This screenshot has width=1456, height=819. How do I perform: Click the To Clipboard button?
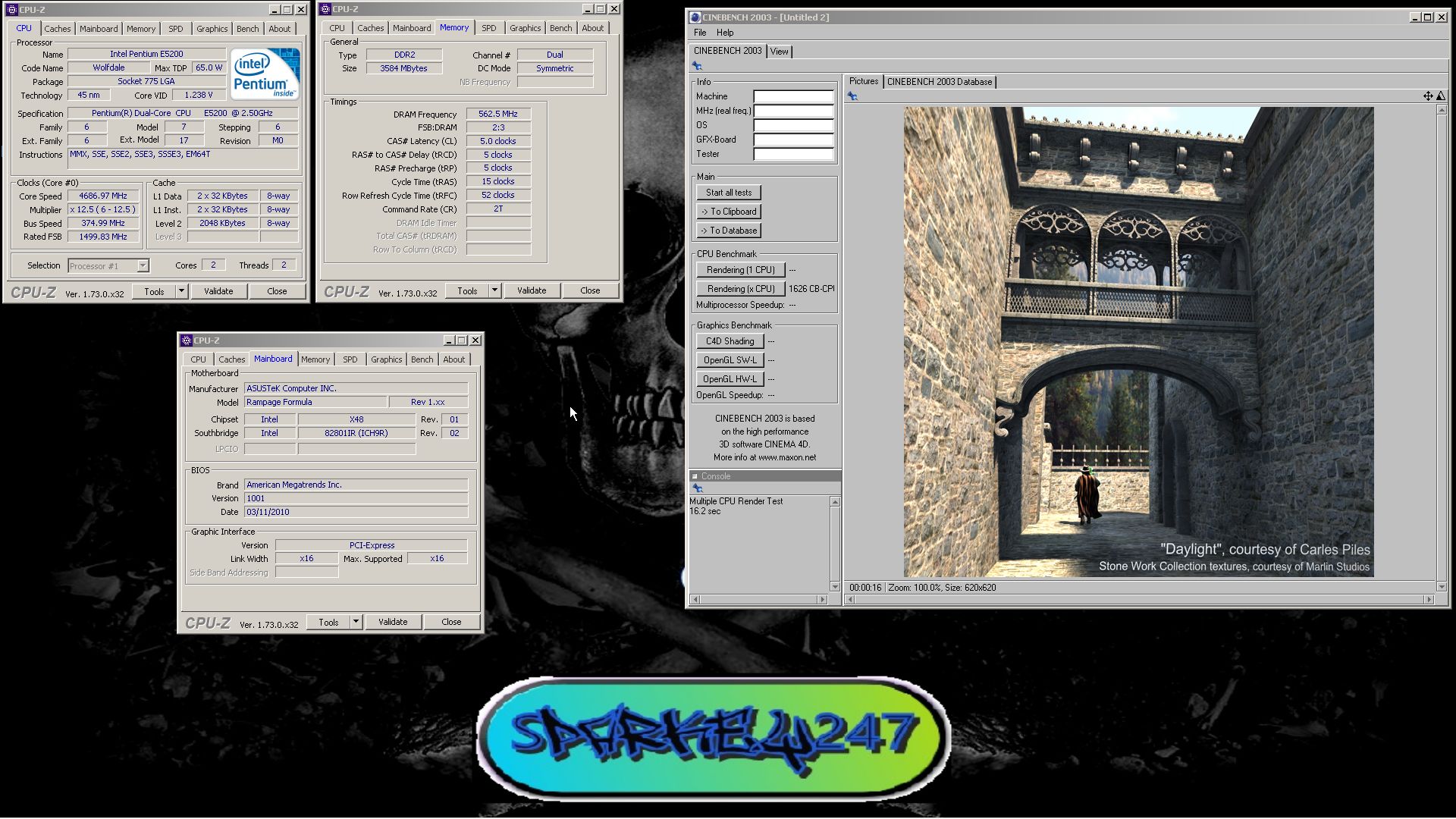pos(729,212)
